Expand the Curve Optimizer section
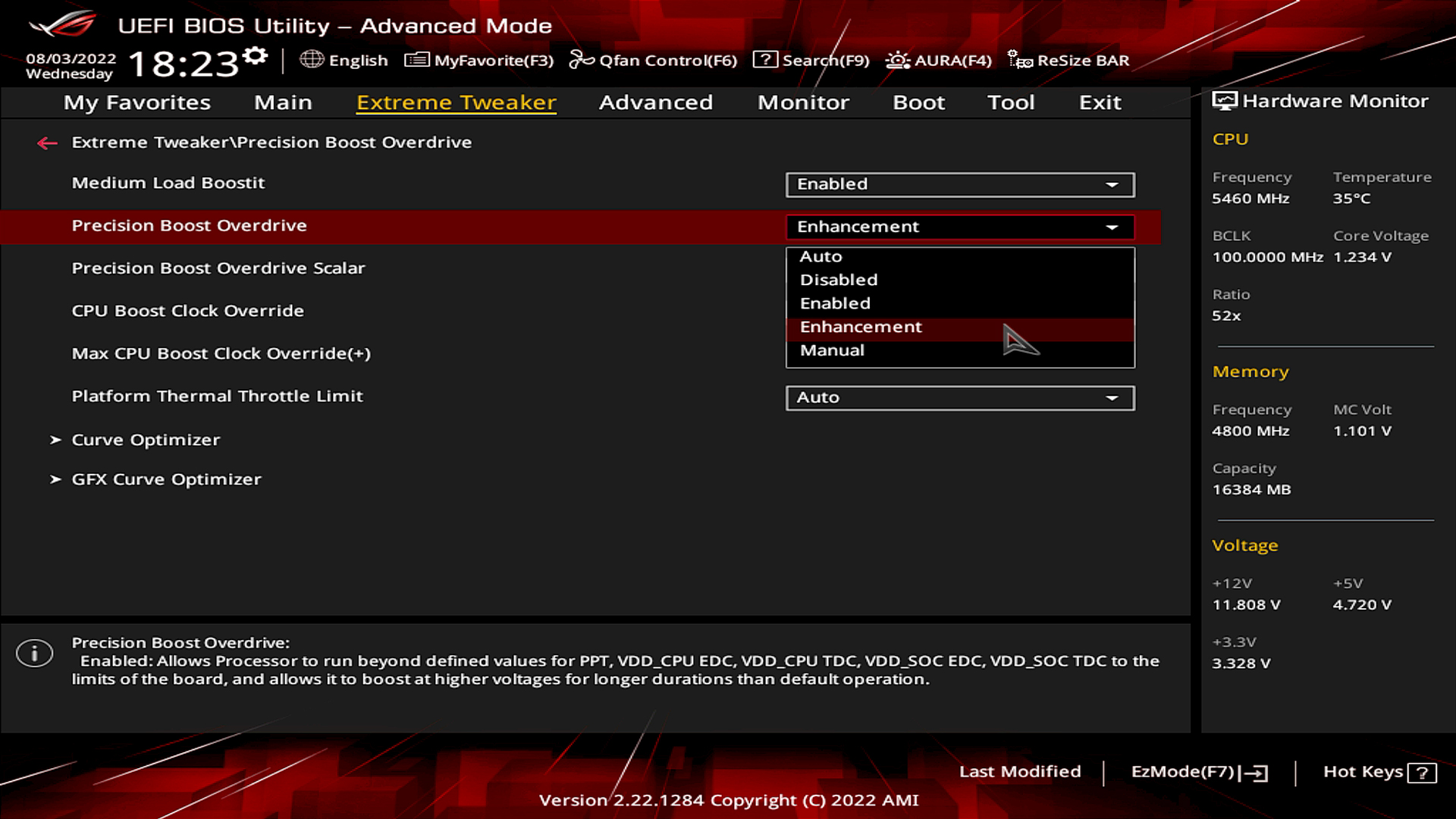Image resolution: width=1456 pixels, height=819 pixels. click(x=145, y=439)
